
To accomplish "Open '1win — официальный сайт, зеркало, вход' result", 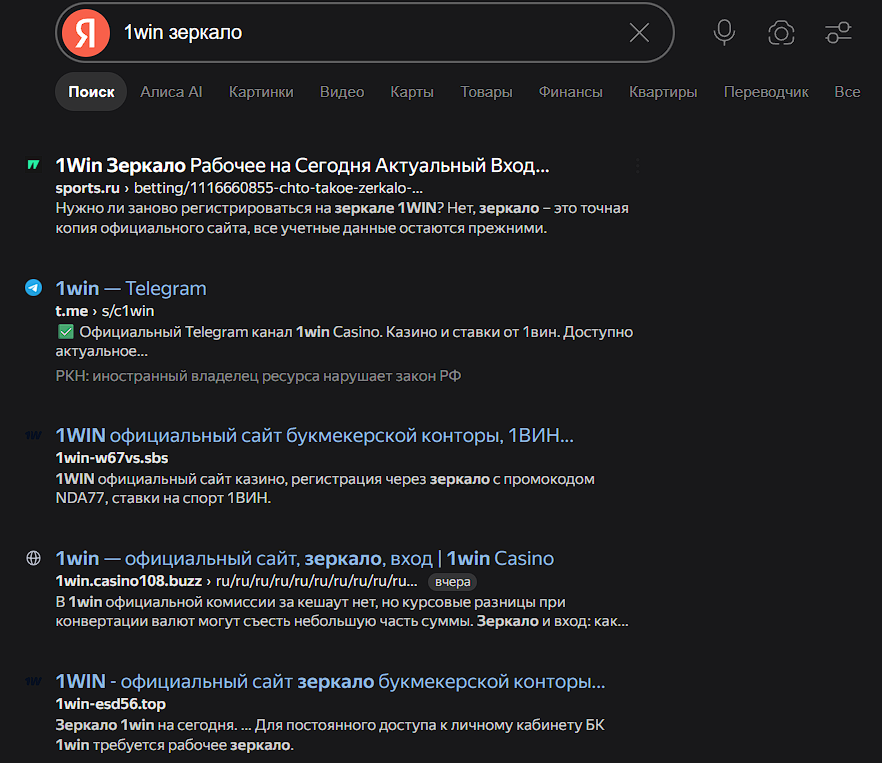I will click(x=305, y=558).
